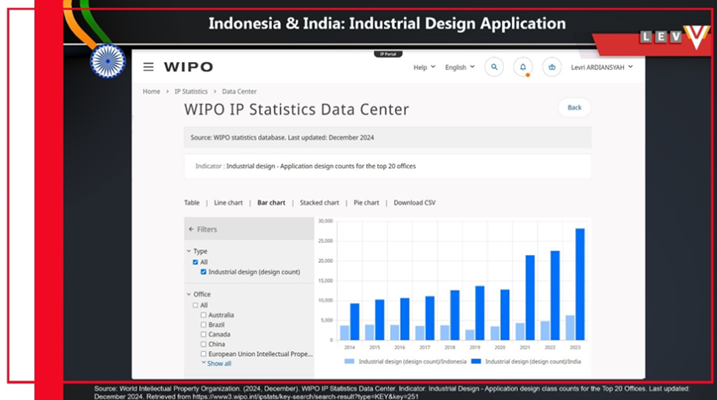
Task: Uncheck the Industrial design (design count) checkbox
Action: (x=204, y=272)
